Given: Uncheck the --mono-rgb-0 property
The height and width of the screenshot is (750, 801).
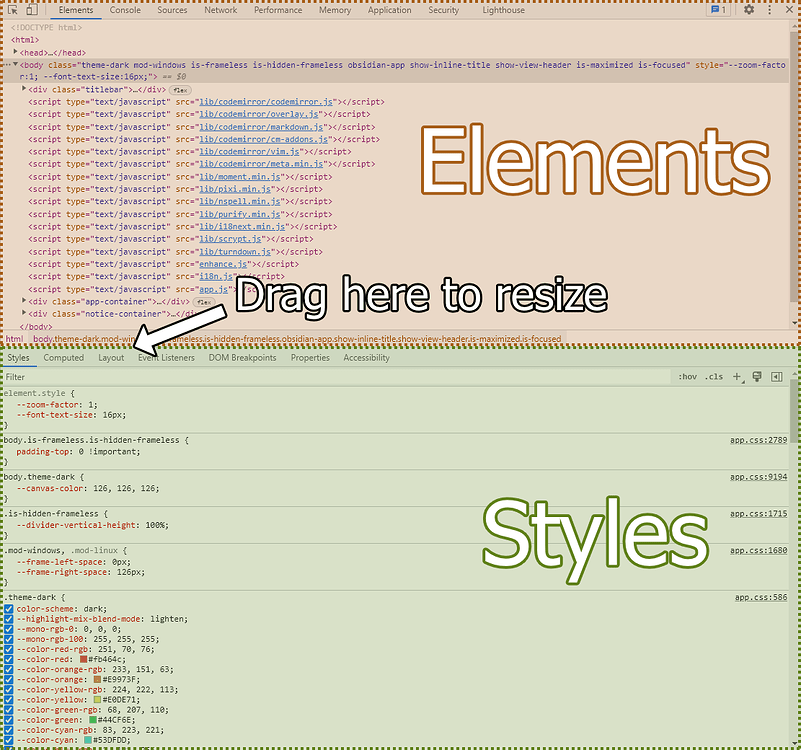Looking at the screenshot, I should tap(10, 628).
